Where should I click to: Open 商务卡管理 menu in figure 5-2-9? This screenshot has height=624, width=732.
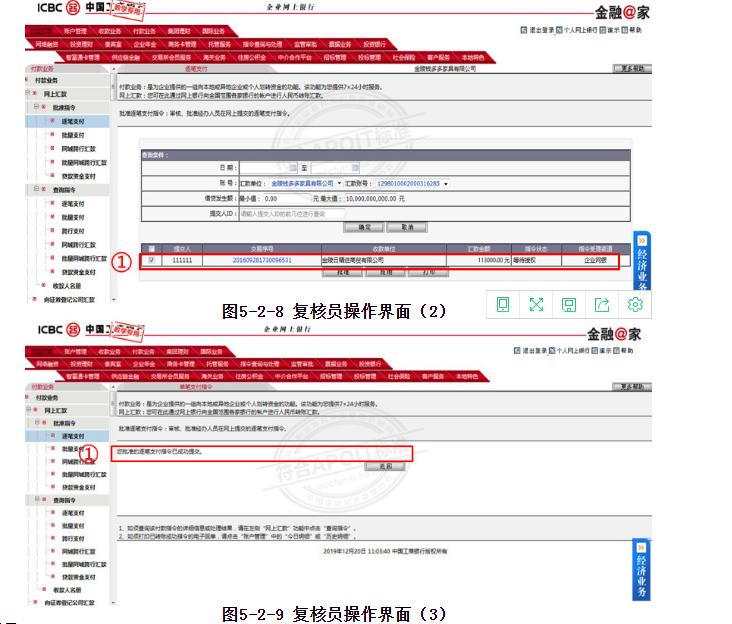pyautogui.click(x=181, y=364)
